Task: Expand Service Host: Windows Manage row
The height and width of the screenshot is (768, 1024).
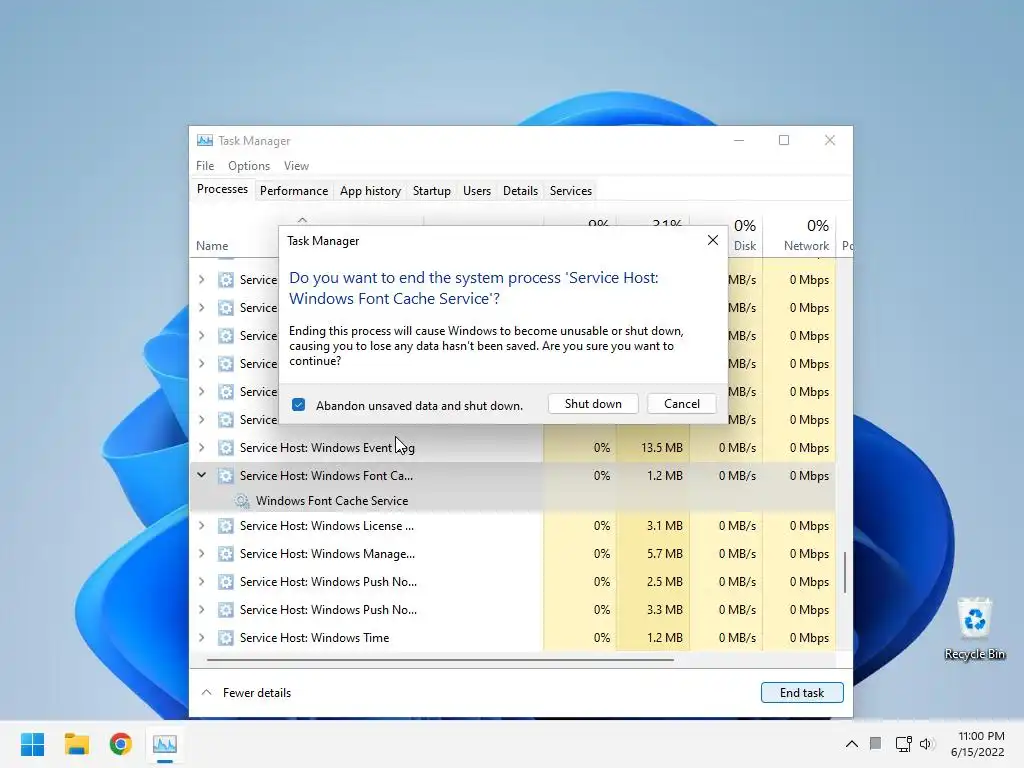Action: (x=202, y=554)
